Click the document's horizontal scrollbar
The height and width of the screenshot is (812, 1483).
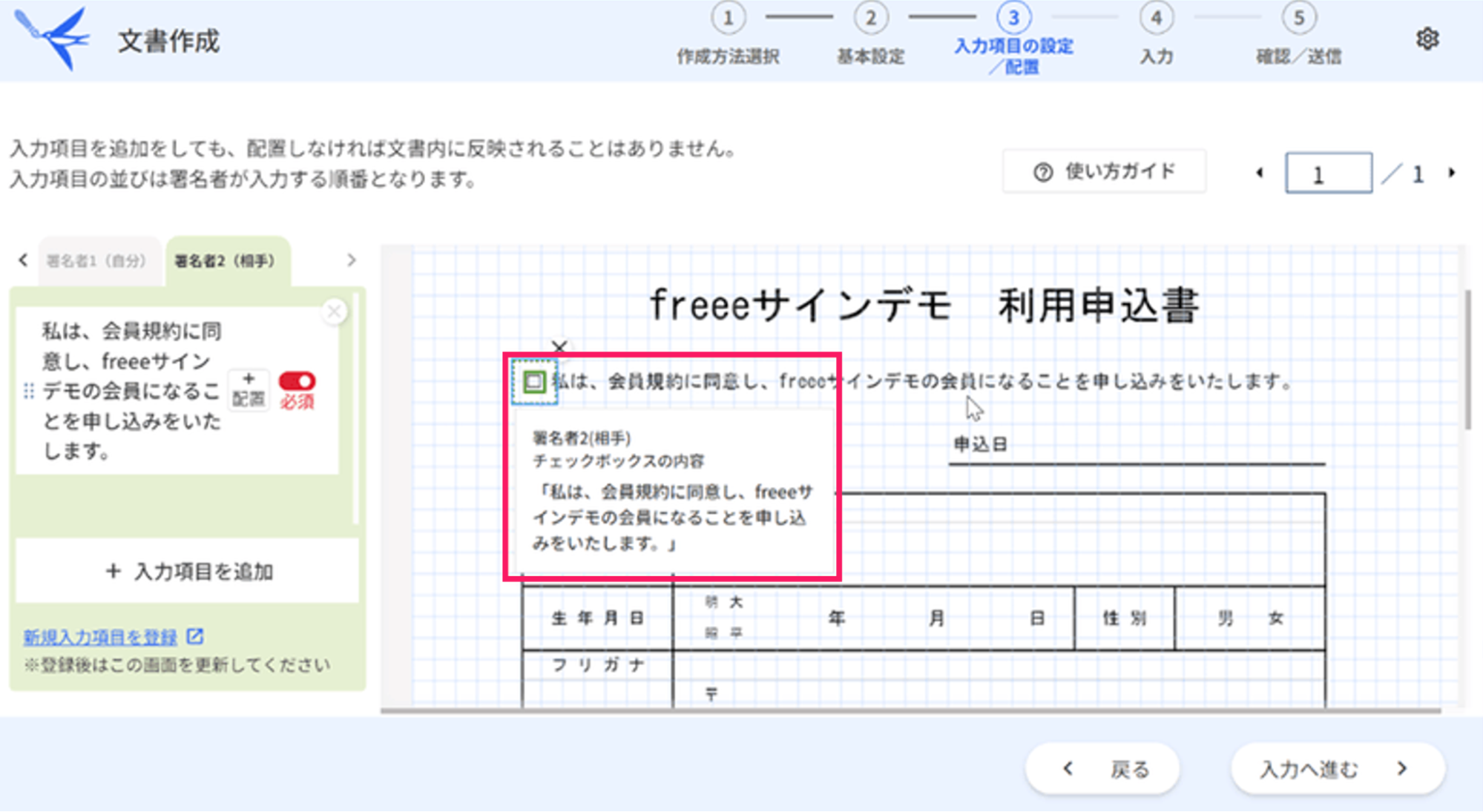[911, 710]
